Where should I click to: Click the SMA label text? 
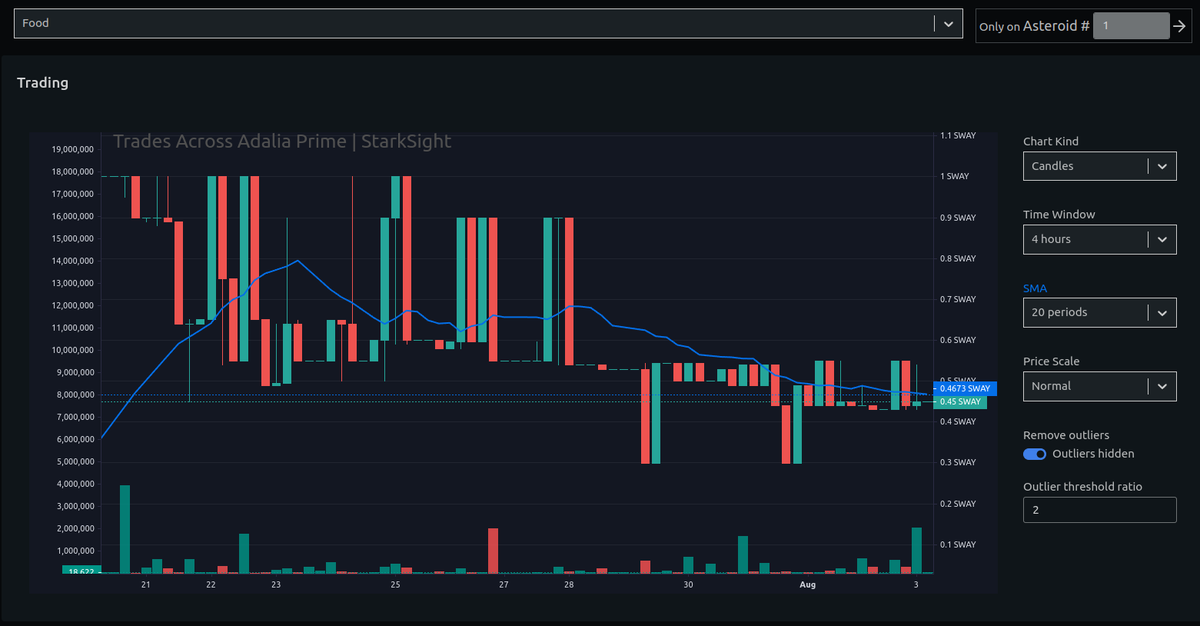(1035, 288)
